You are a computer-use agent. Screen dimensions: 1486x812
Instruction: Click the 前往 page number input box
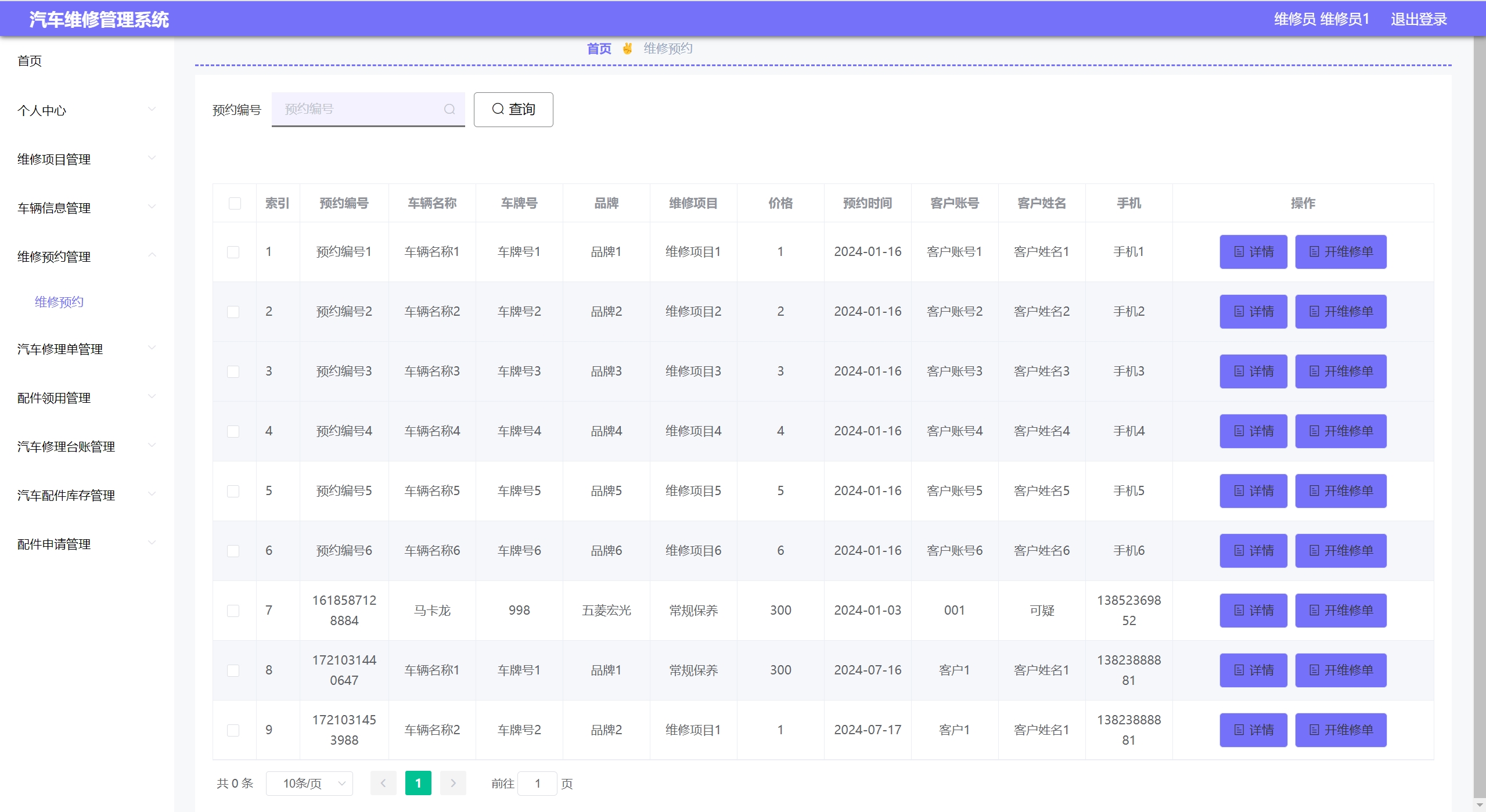click(537, 784)
